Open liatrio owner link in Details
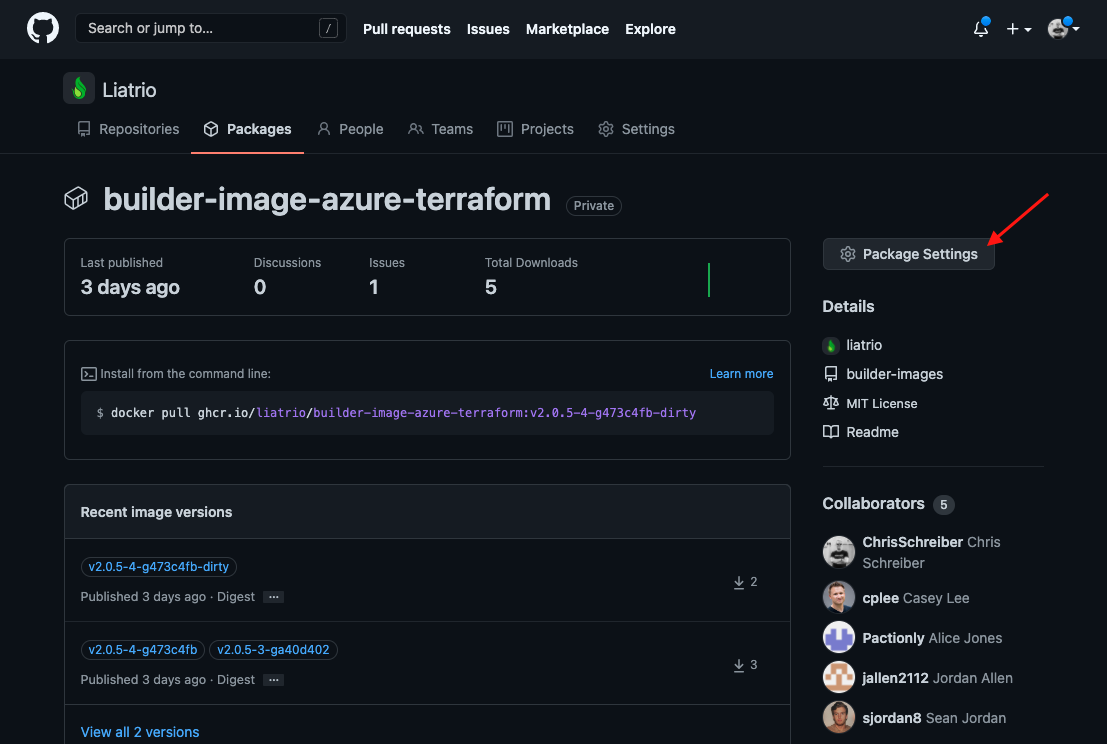 coord(864,345)
